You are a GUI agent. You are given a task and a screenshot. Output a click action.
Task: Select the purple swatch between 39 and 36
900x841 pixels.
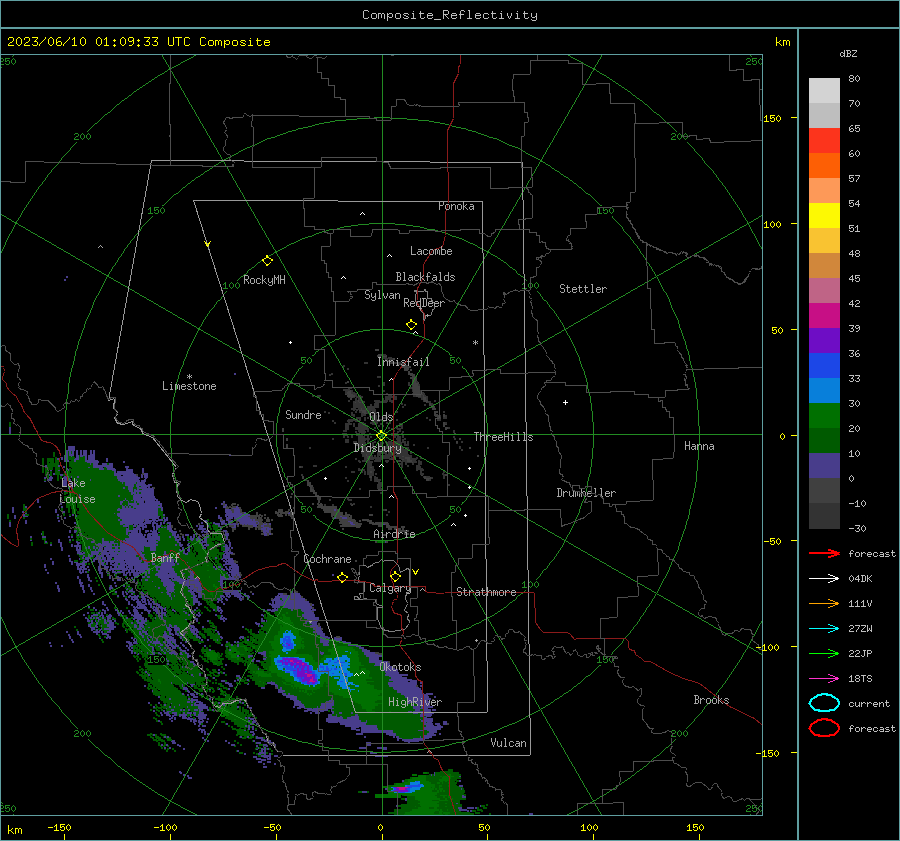824,340
